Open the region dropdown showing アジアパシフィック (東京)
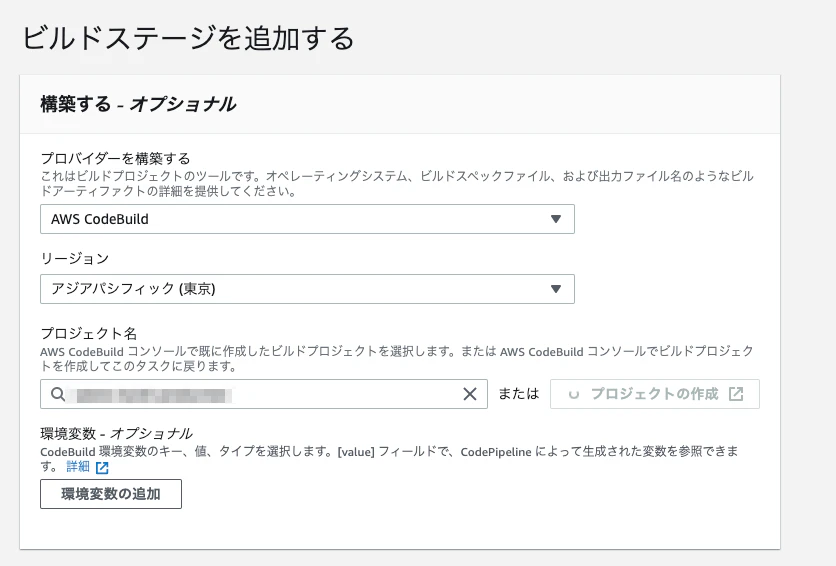Viewport: 836px width, 566px height. tap(307, 289)
